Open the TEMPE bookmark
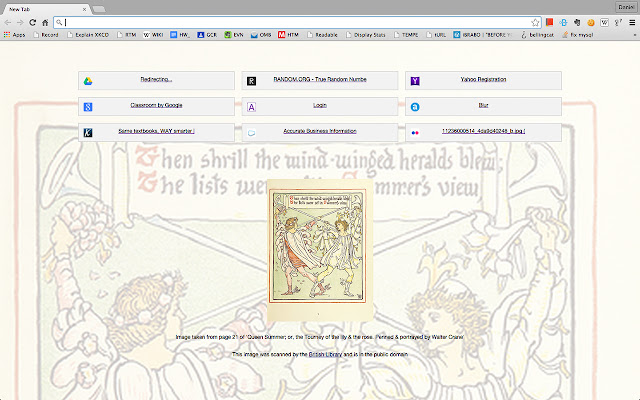 [x=406, y=35]
